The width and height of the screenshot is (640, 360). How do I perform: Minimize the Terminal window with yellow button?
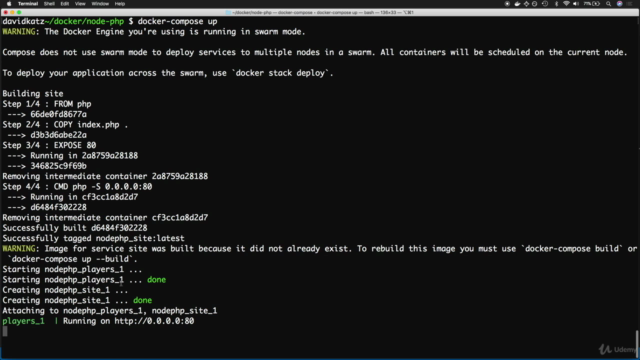coord(12,13)
